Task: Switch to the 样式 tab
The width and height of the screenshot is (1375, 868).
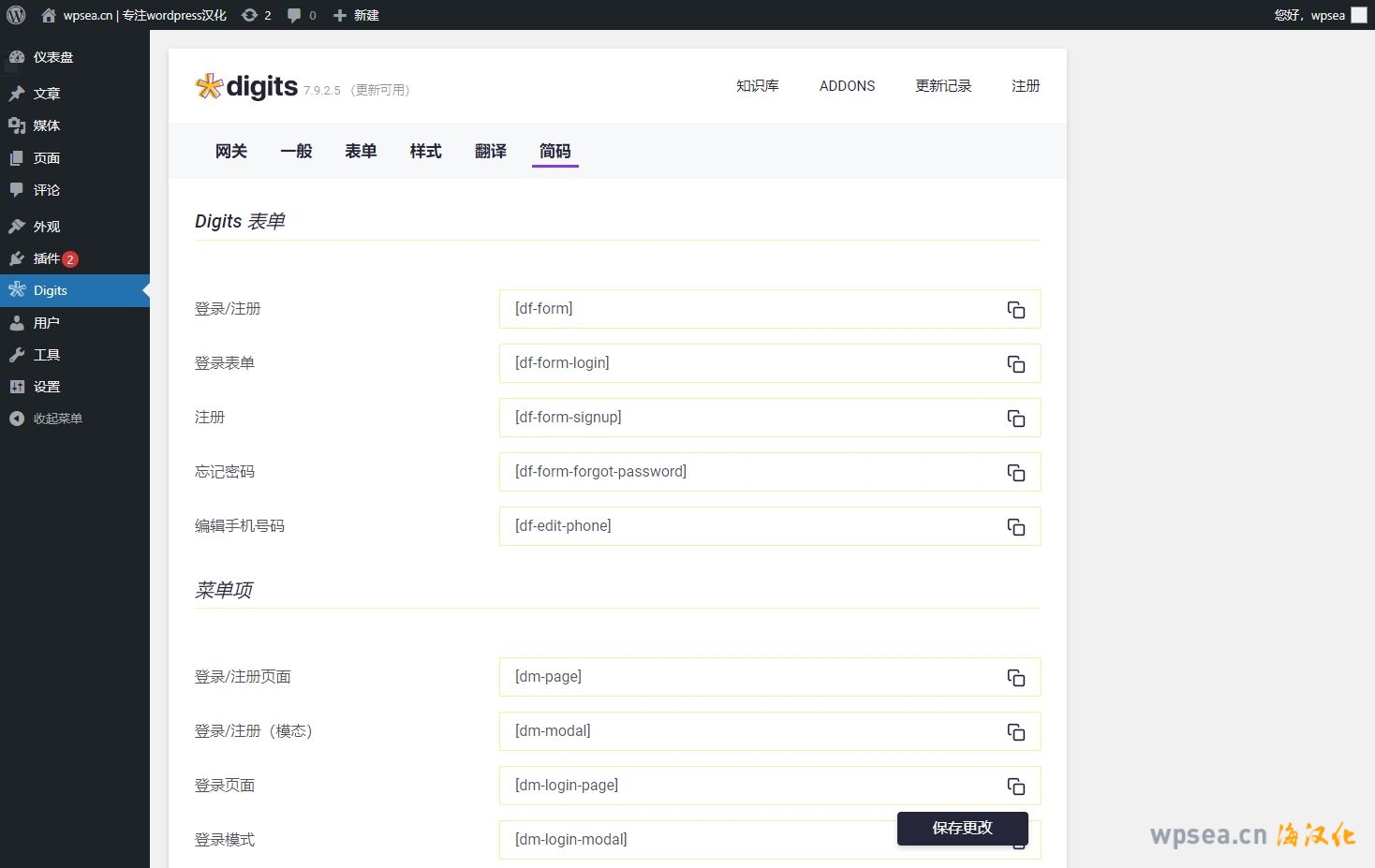Action: point(425,152)
